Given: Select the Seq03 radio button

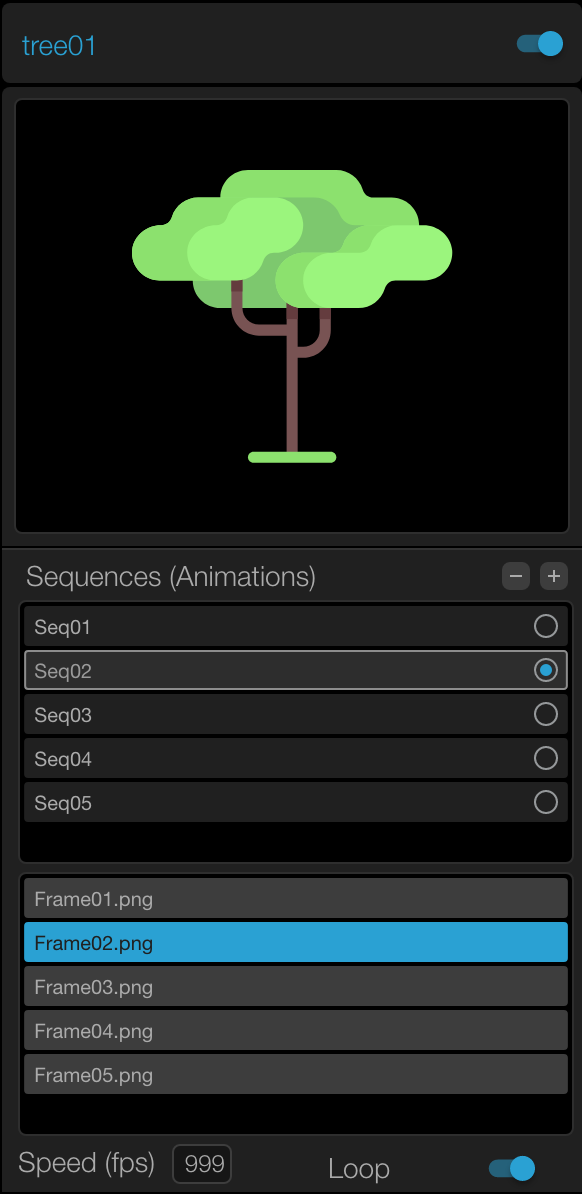Looking at the screenshot, I should 546,714.
